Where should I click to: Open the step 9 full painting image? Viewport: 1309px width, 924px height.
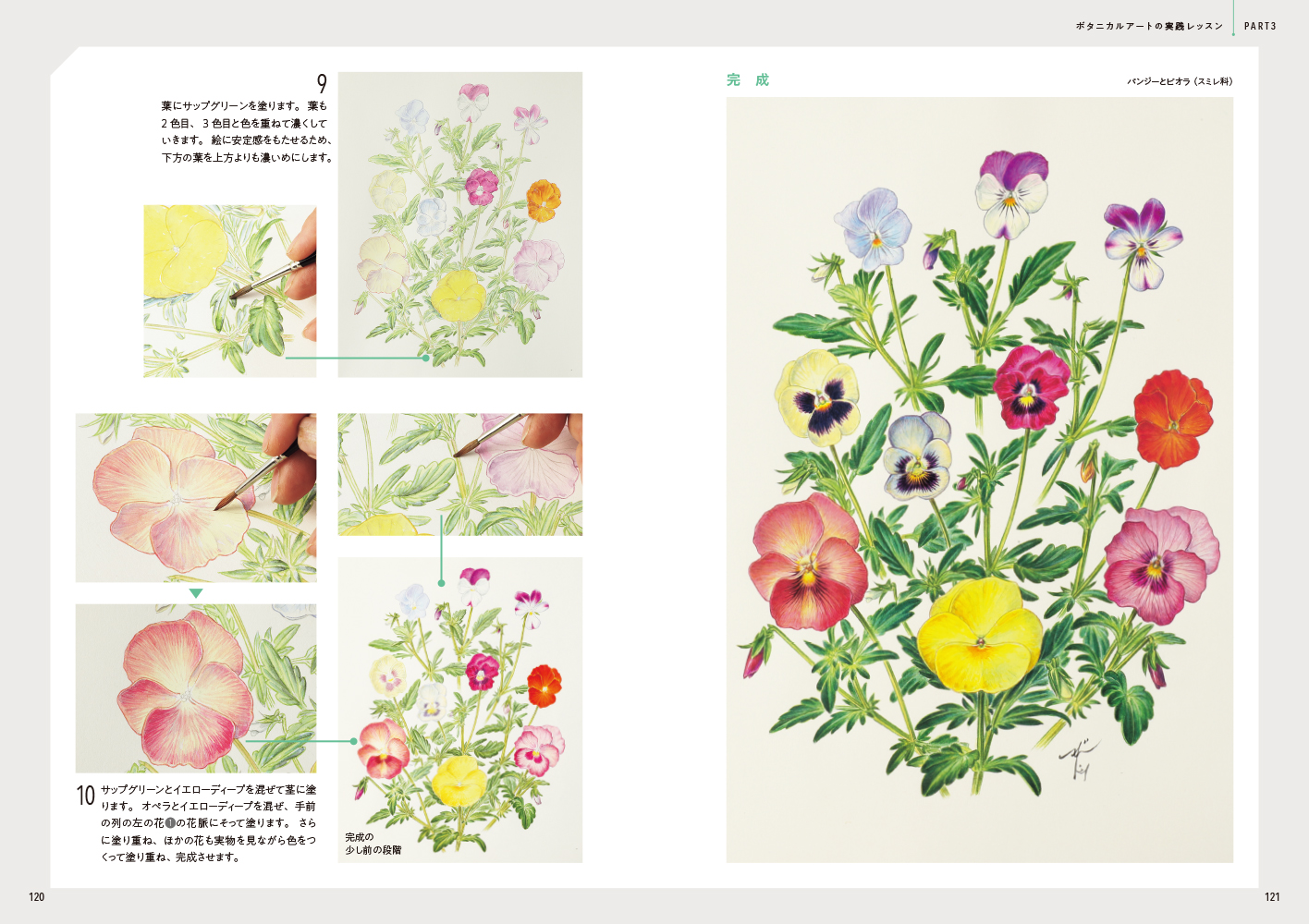point(459,224)
